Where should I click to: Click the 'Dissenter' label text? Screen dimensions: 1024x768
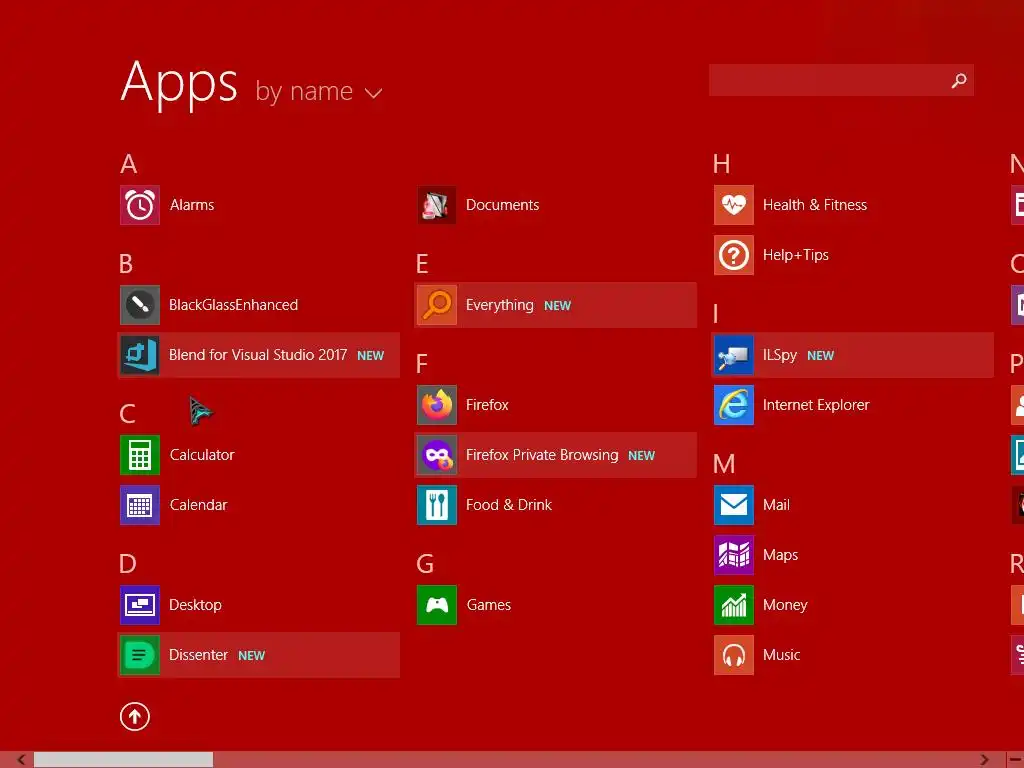point(199,655)
